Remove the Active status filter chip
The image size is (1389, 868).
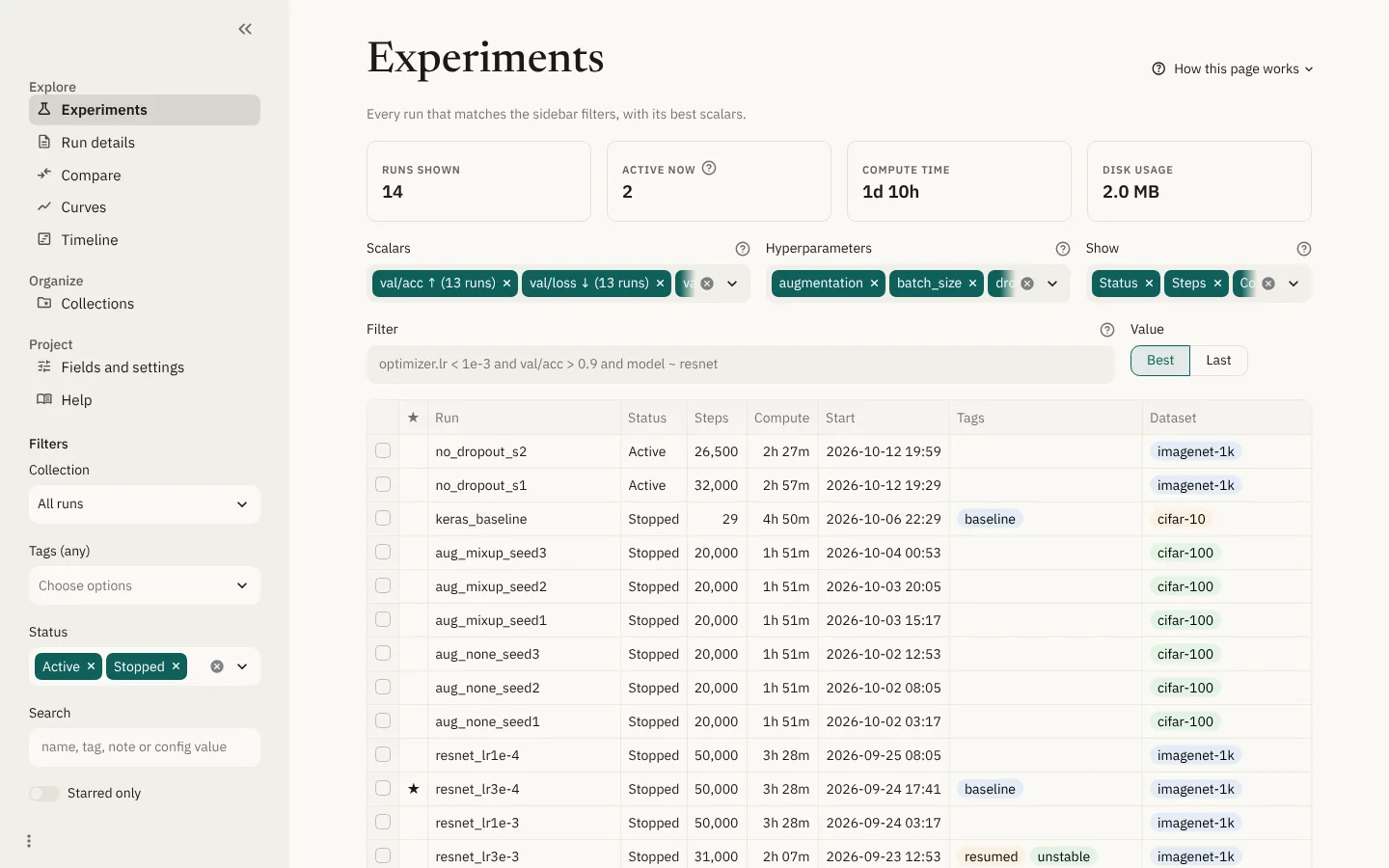91,666
